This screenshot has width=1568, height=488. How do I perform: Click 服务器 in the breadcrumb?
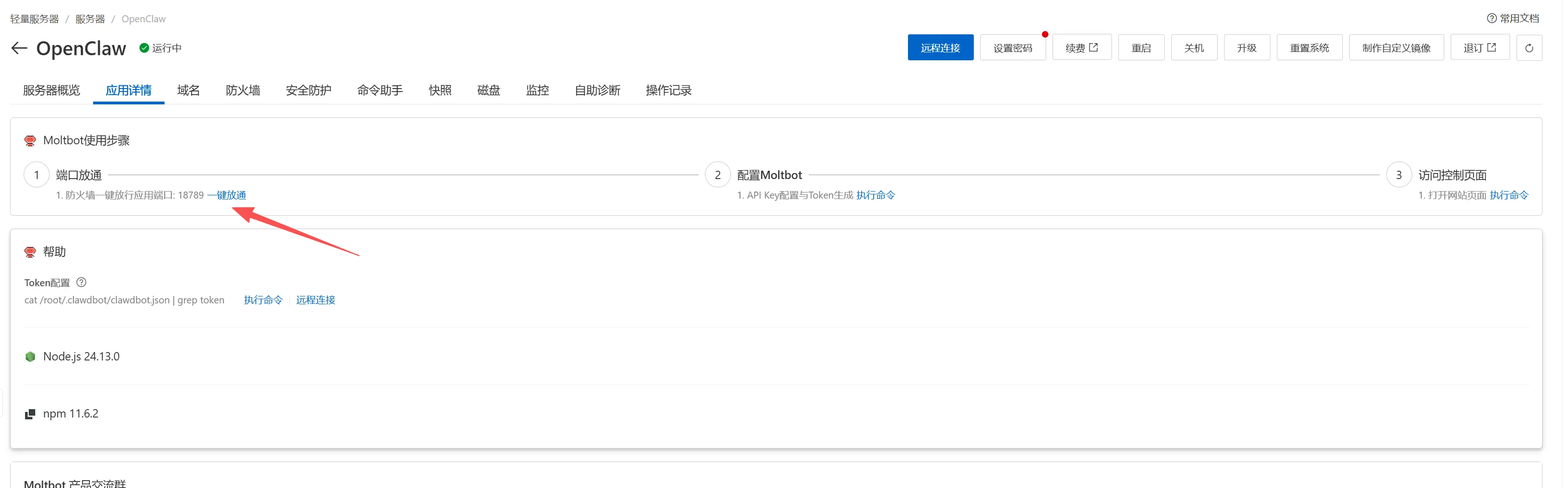coord(90,19)
